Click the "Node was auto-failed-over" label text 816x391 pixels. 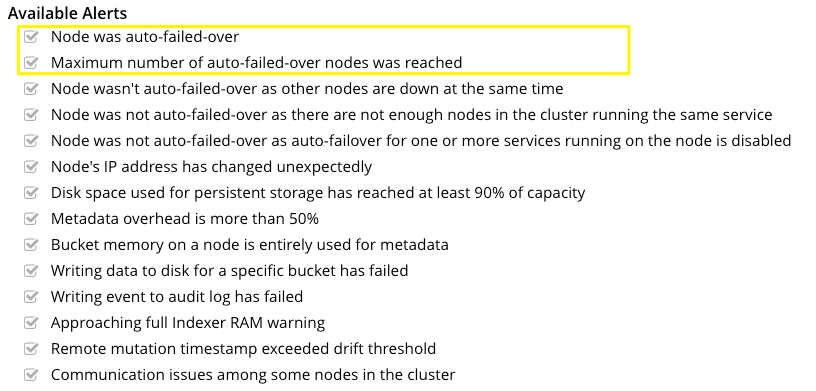pyautogui.click(x=145, y=37)
